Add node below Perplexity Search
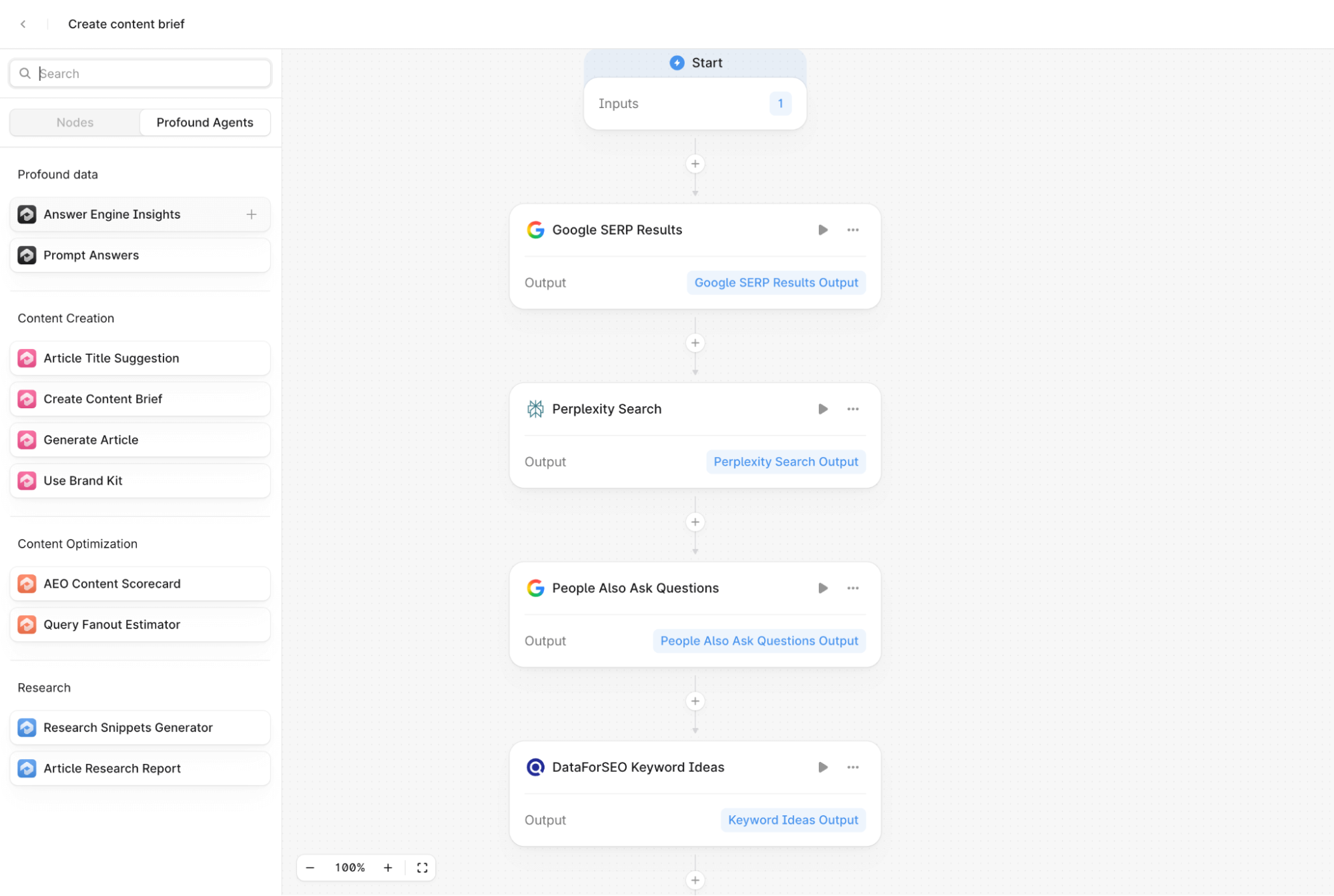Image resolution: width=1334 pixels, height=896 pixels. click(x=695, y=522)
